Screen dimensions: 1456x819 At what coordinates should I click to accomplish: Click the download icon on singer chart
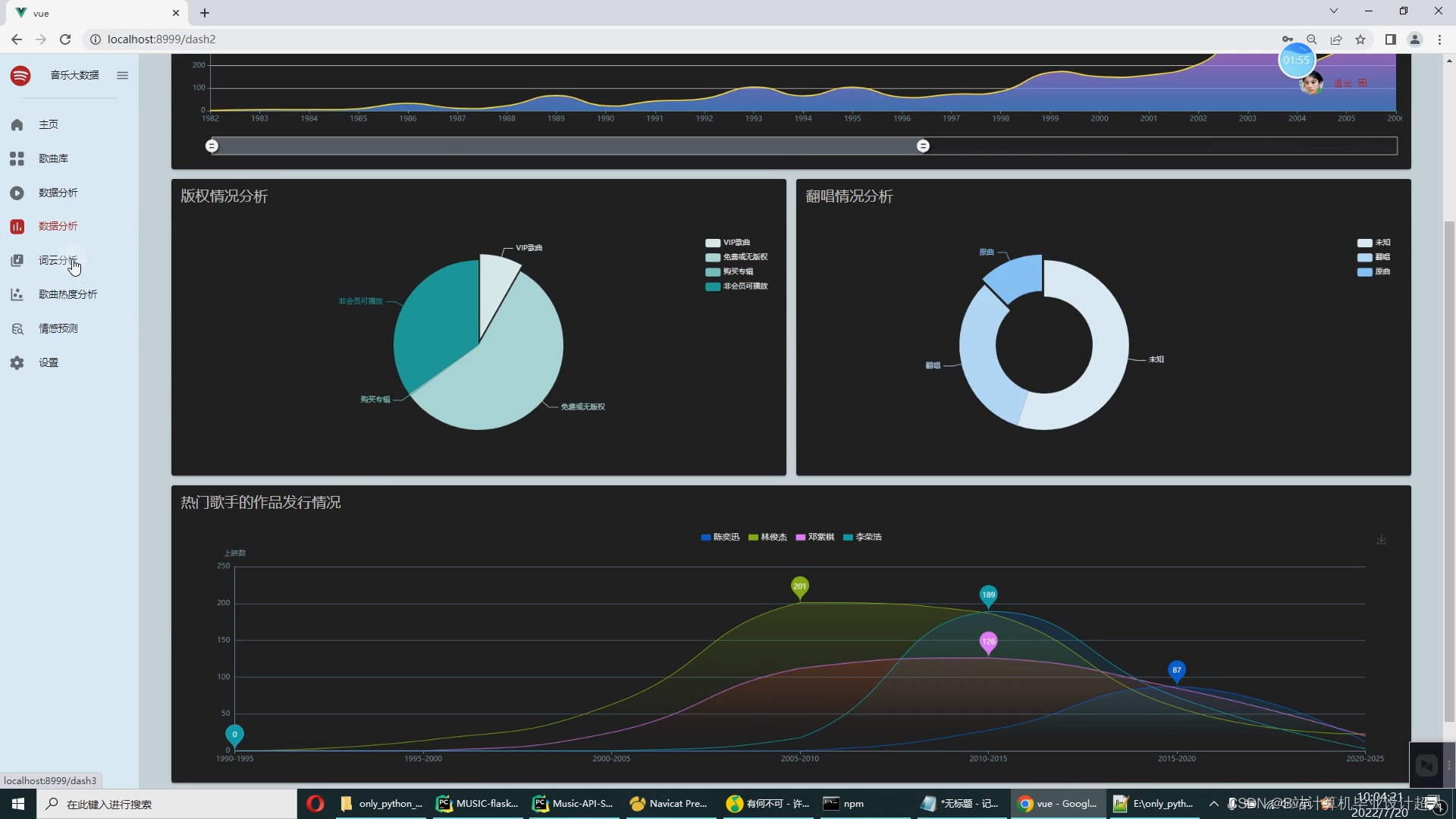click(1381, 540)
